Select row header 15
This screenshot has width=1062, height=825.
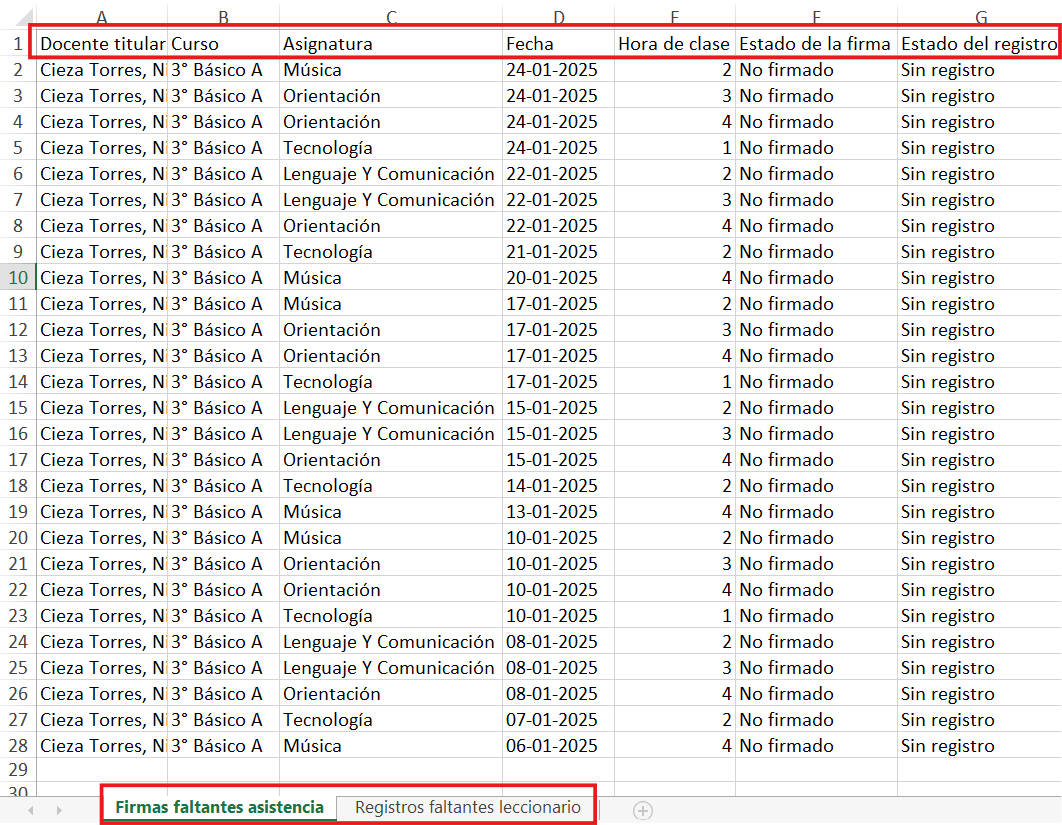pos(18,408)
